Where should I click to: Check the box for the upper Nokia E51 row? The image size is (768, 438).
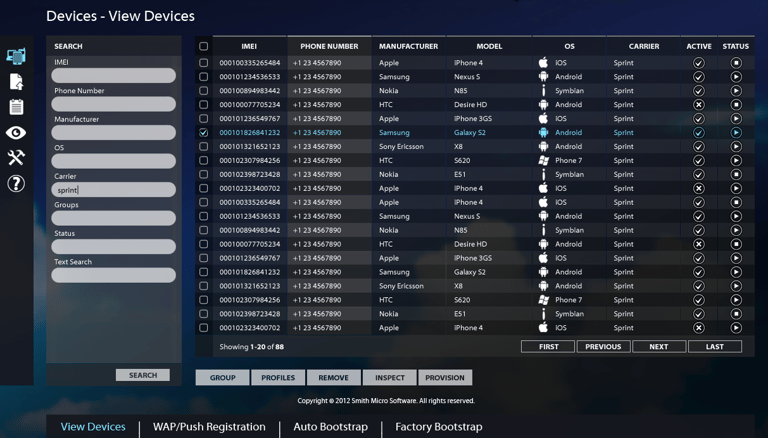pyautogui.click(x=203, y=174)
